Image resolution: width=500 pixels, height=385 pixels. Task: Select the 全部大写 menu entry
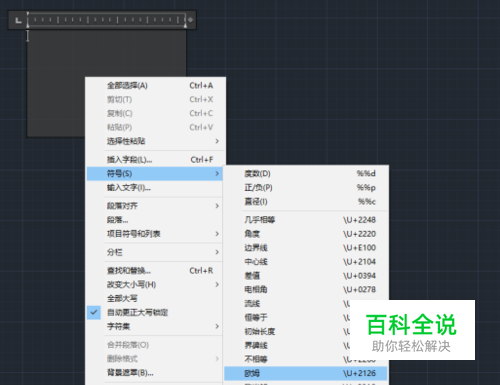click(x=155, y=299)
